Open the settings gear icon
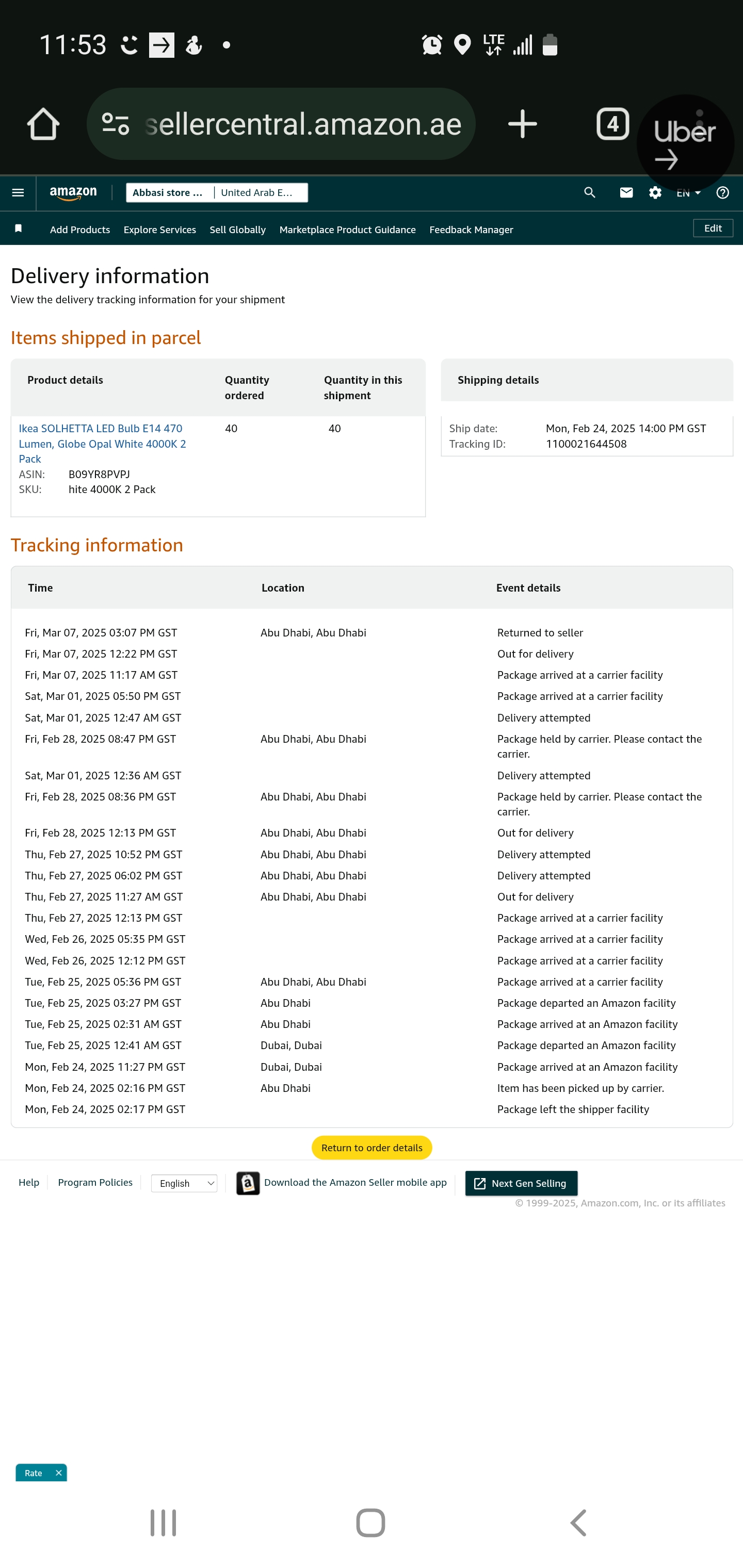 coord(655,193)
